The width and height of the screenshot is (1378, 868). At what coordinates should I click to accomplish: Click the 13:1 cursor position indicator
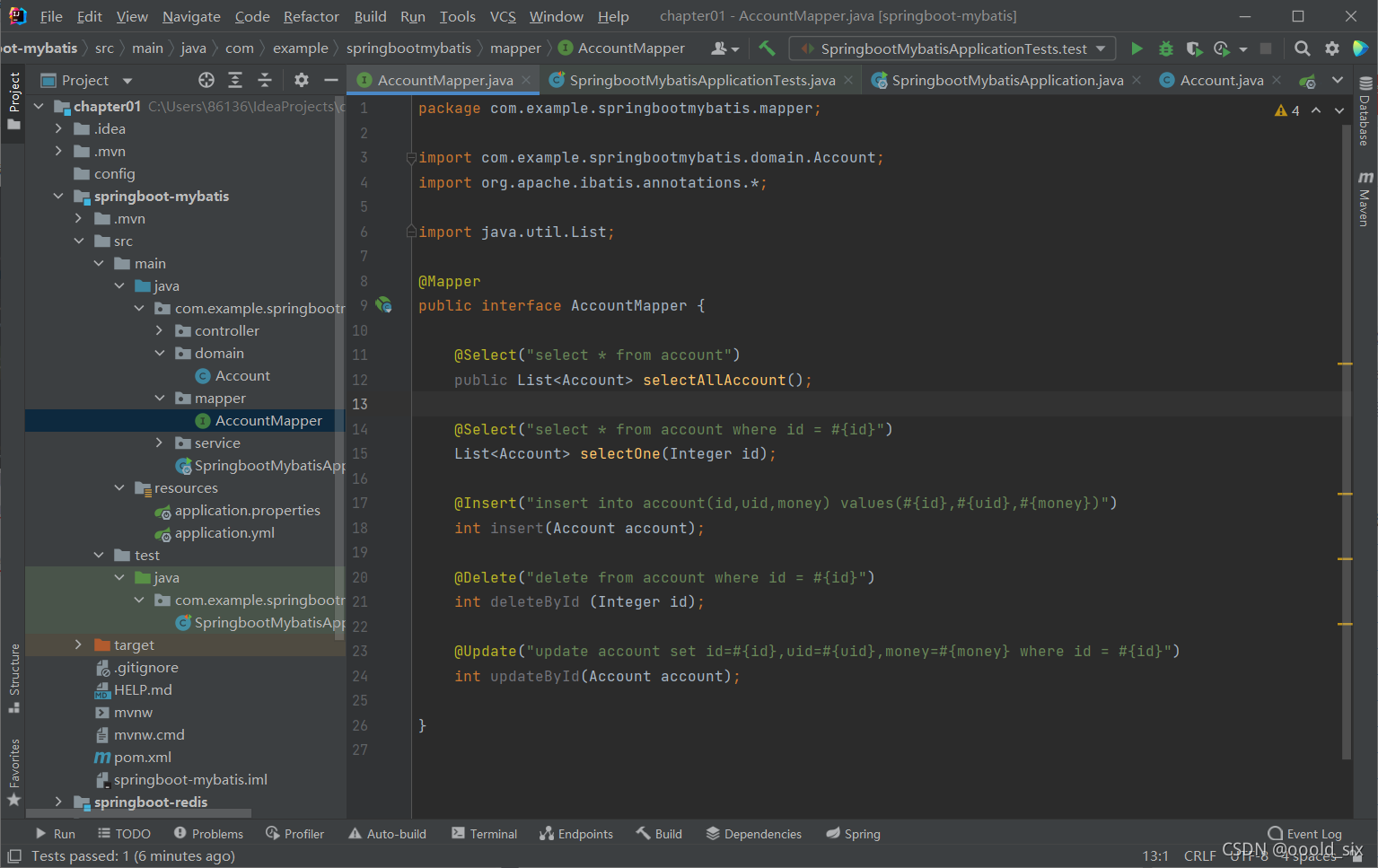click(x=1155, y=856)
